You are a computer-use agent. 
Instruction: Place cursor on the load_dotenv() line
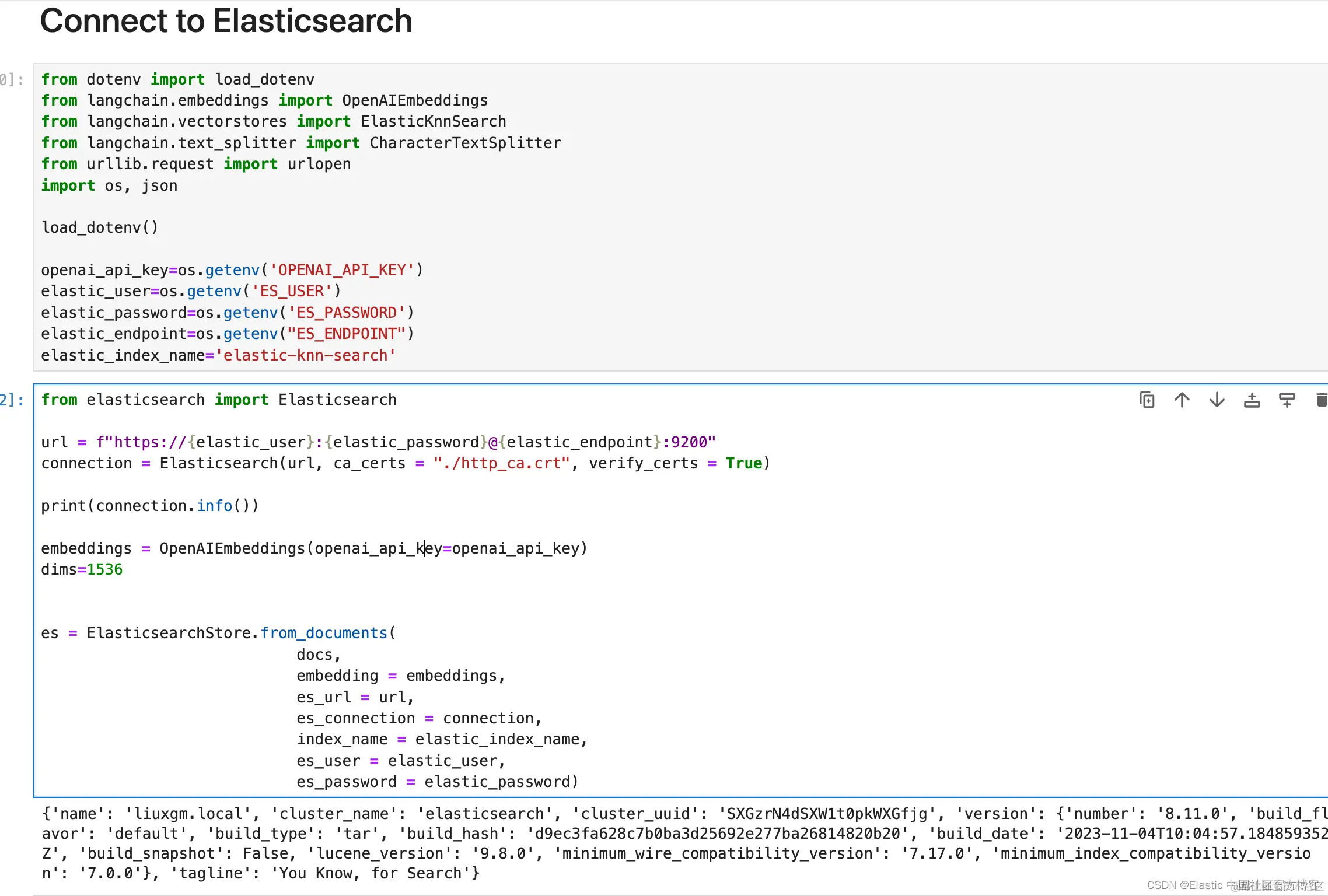pos(99,228)
